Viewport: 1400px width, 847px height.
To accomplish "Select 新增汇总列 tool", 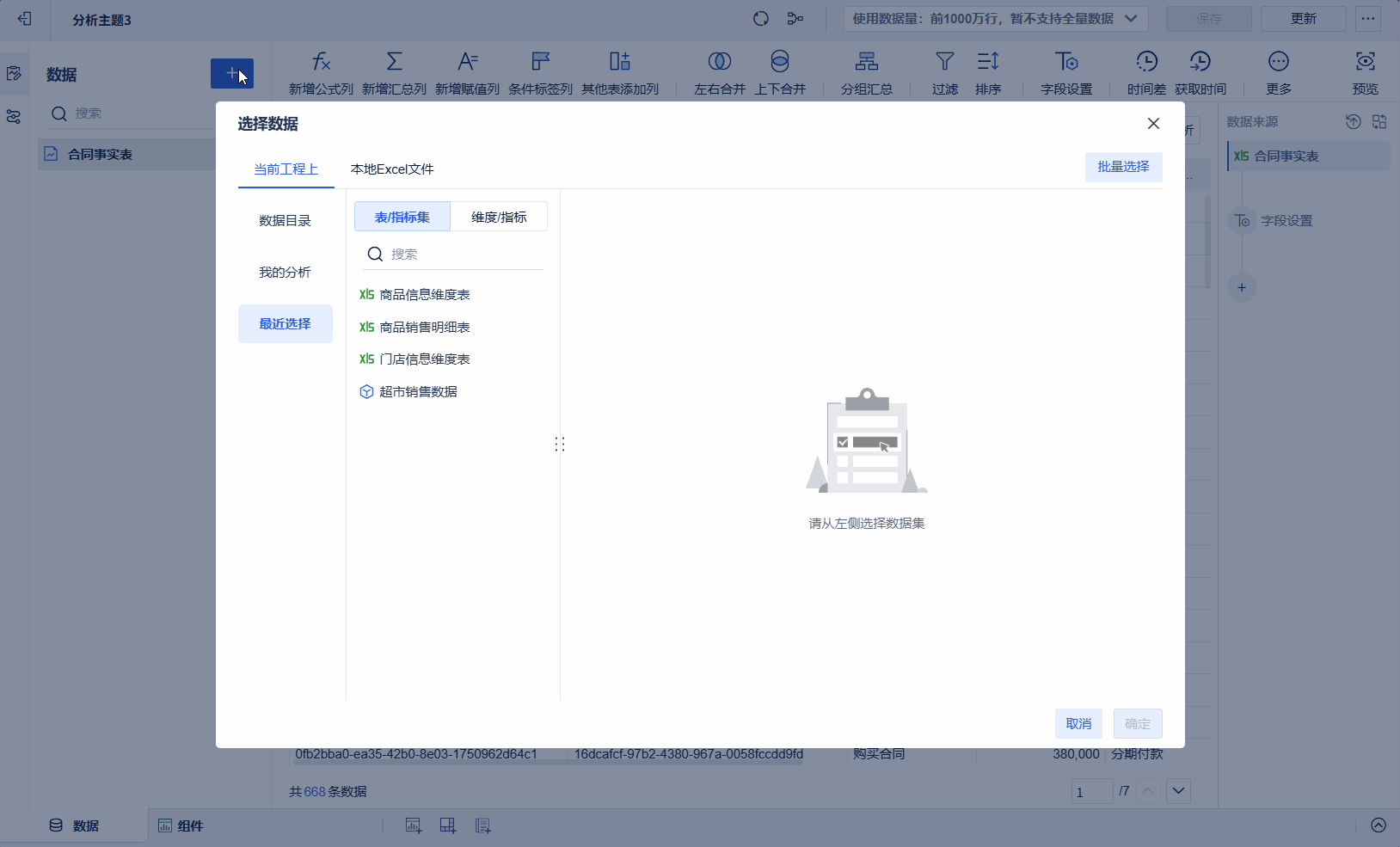I will tap(394, 73).
